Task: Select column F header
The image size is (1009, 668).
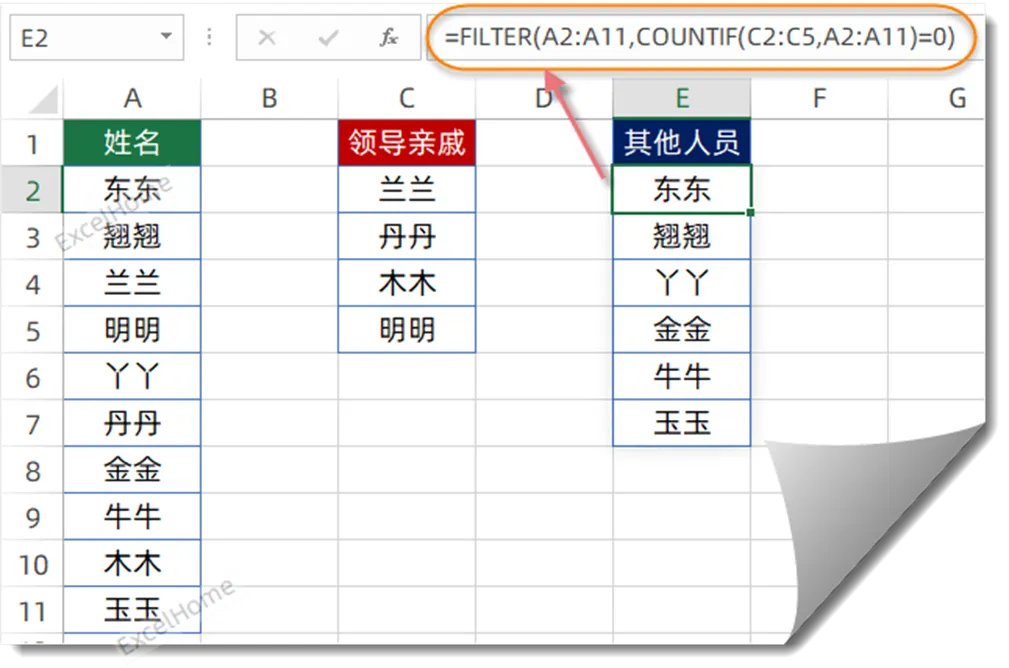Action: point(819,98)
